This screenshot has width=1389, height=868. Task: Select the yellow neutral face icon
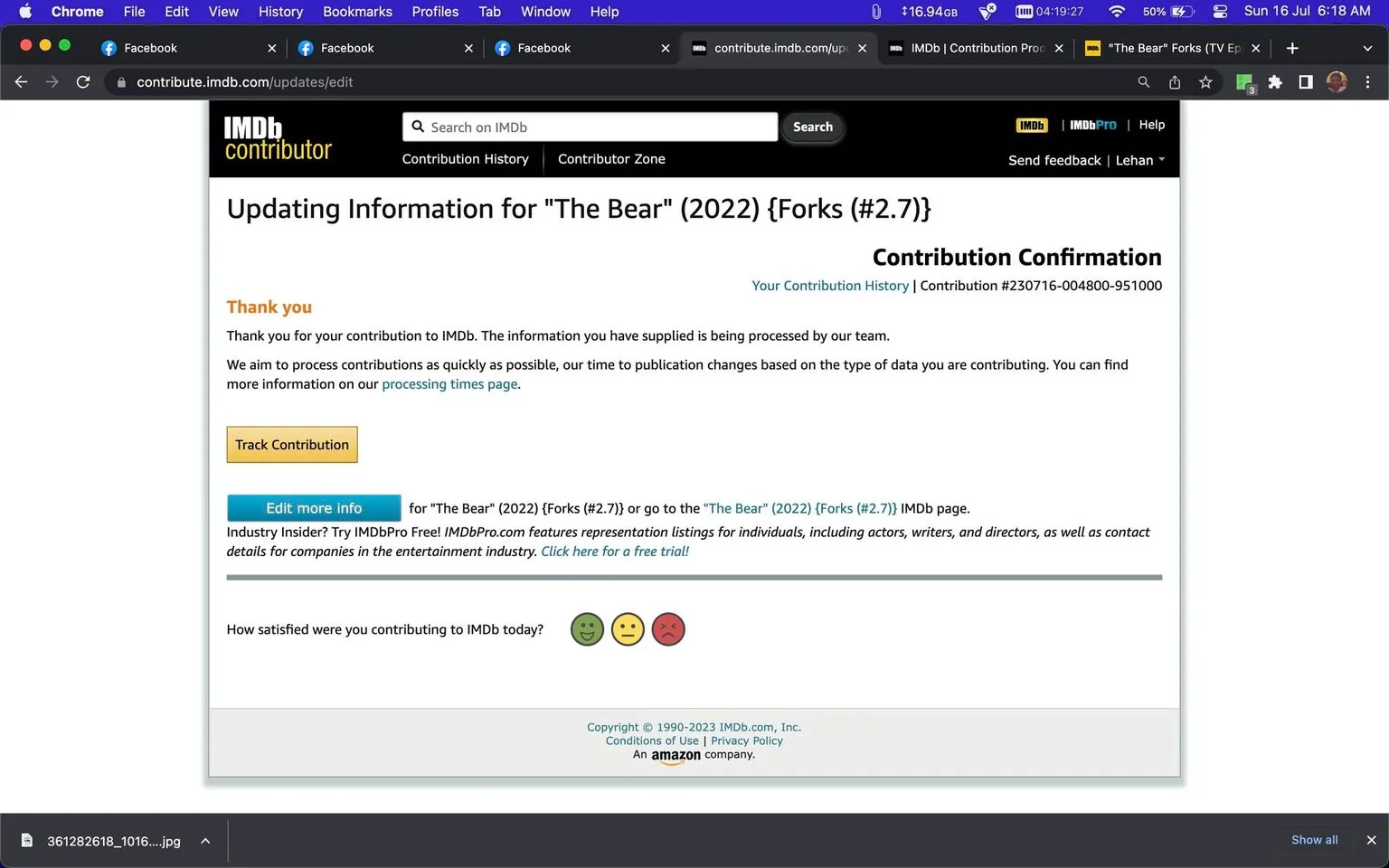point(628,629)
